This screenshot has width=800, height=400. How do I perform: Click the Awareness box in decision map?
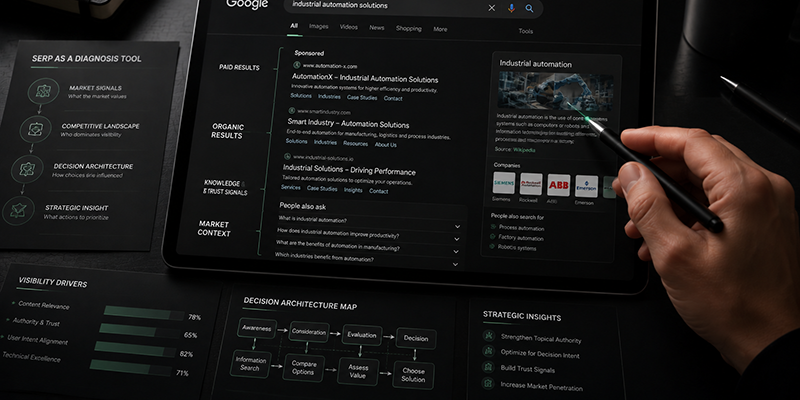[257, 328]
